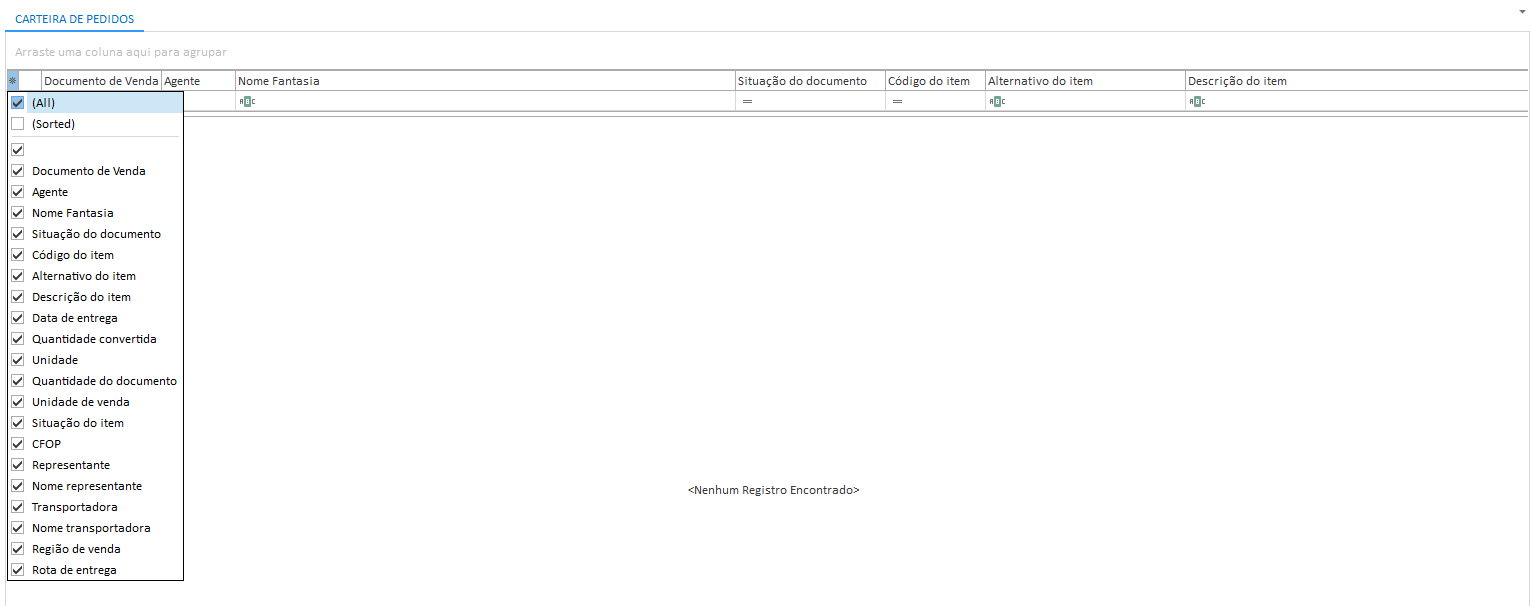Toggle CFOP column checkbox
The height and width of the screenshot is (606, 1532).
[x=17, y=444]
